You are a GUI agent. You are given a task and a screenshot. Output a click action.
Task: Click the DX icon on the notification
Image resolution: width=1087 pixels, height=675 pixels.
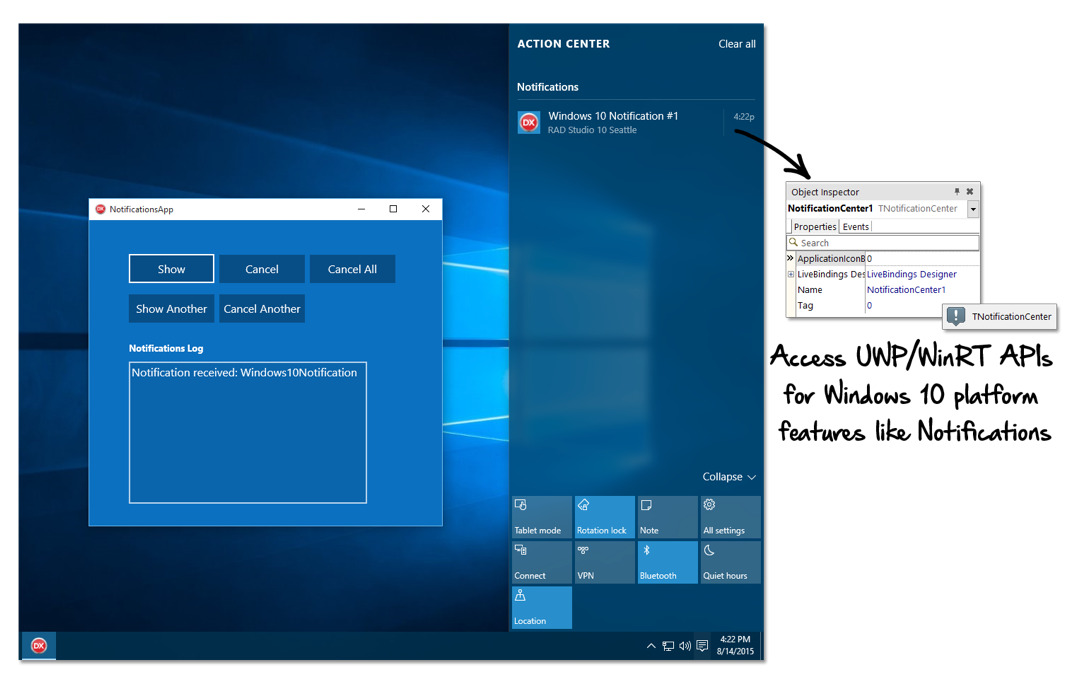529,123
